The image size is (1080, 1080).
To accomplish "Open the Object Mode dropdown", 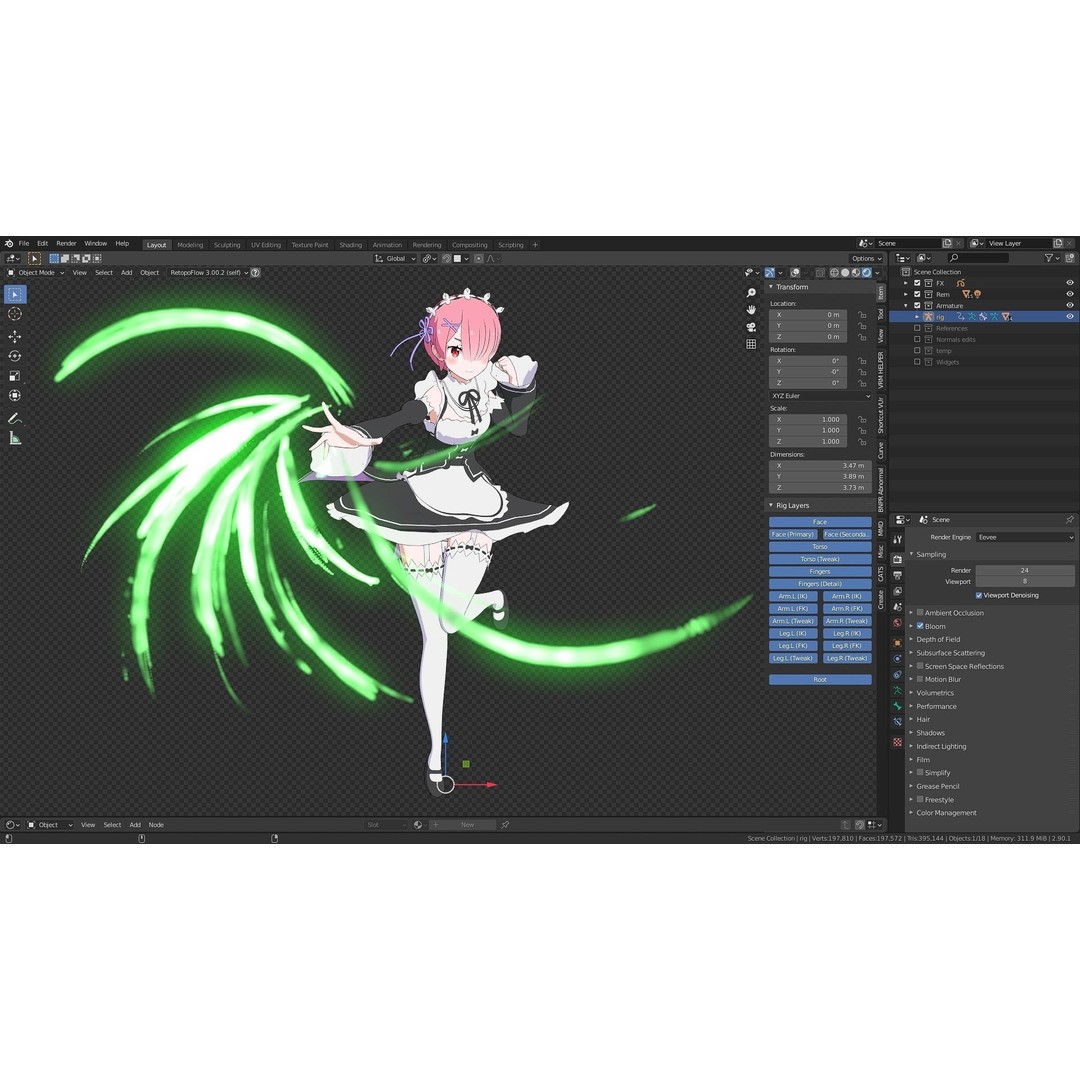I will pos(35,273).
